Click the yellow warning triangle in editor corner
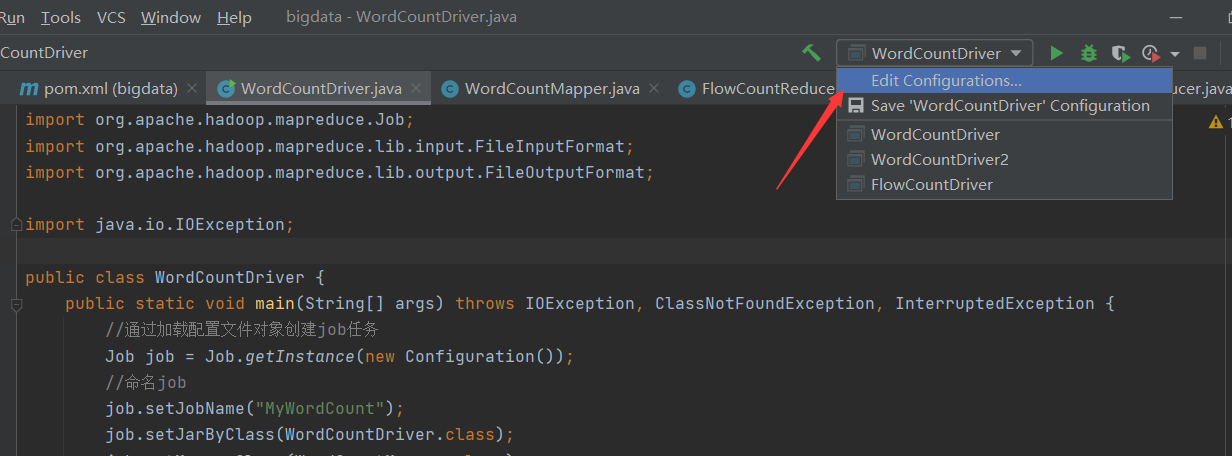This screenshot has width=1232, height=456. click(x=1216, y=122)
